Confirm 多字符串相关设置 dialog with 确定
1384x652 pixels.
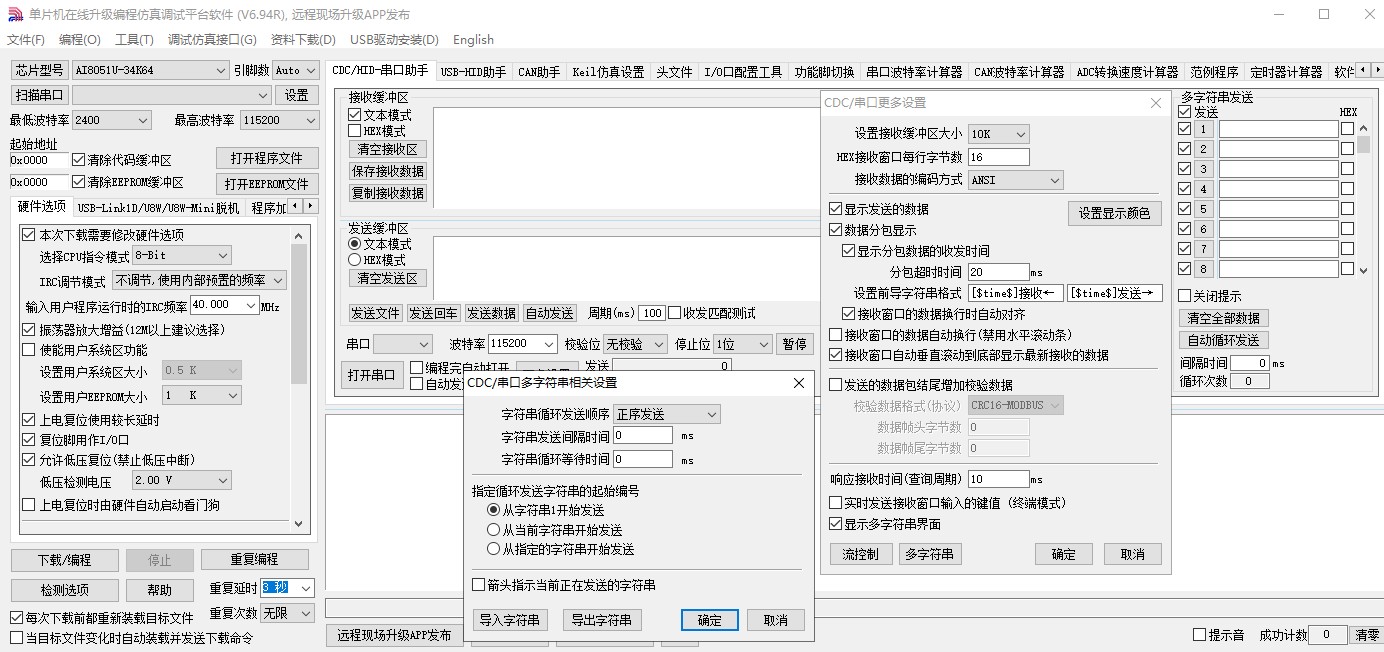tap(710, 620)
